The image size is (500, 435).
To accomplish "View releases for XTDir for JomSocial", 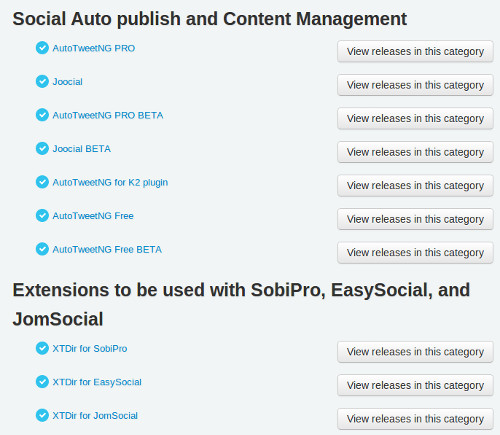I will click(x=415, y=419).
